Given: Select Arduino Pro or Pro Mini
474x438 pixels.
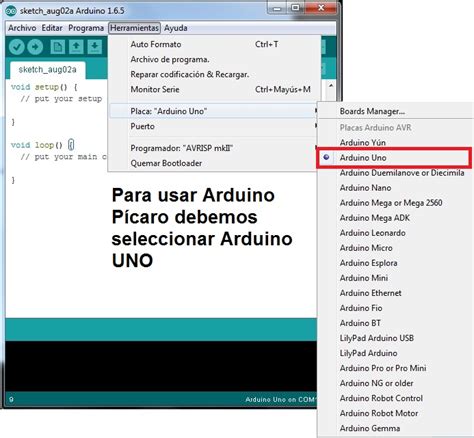Looking at the screenshot, I should [x=395, y=368].
